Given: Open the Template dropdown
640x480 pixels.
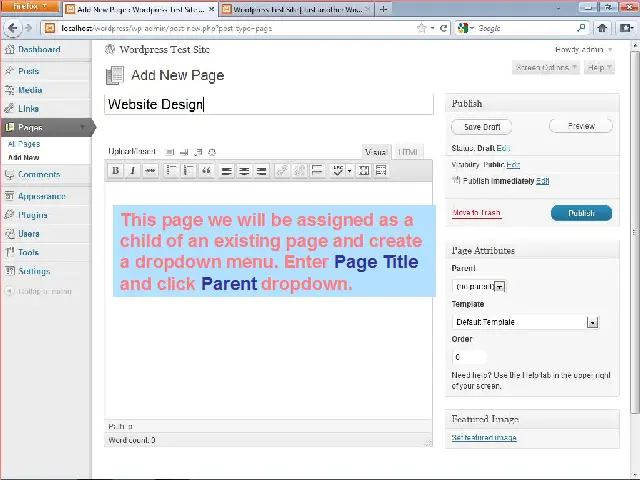Looking at the screenshot, I should click(x=525, y=322).
